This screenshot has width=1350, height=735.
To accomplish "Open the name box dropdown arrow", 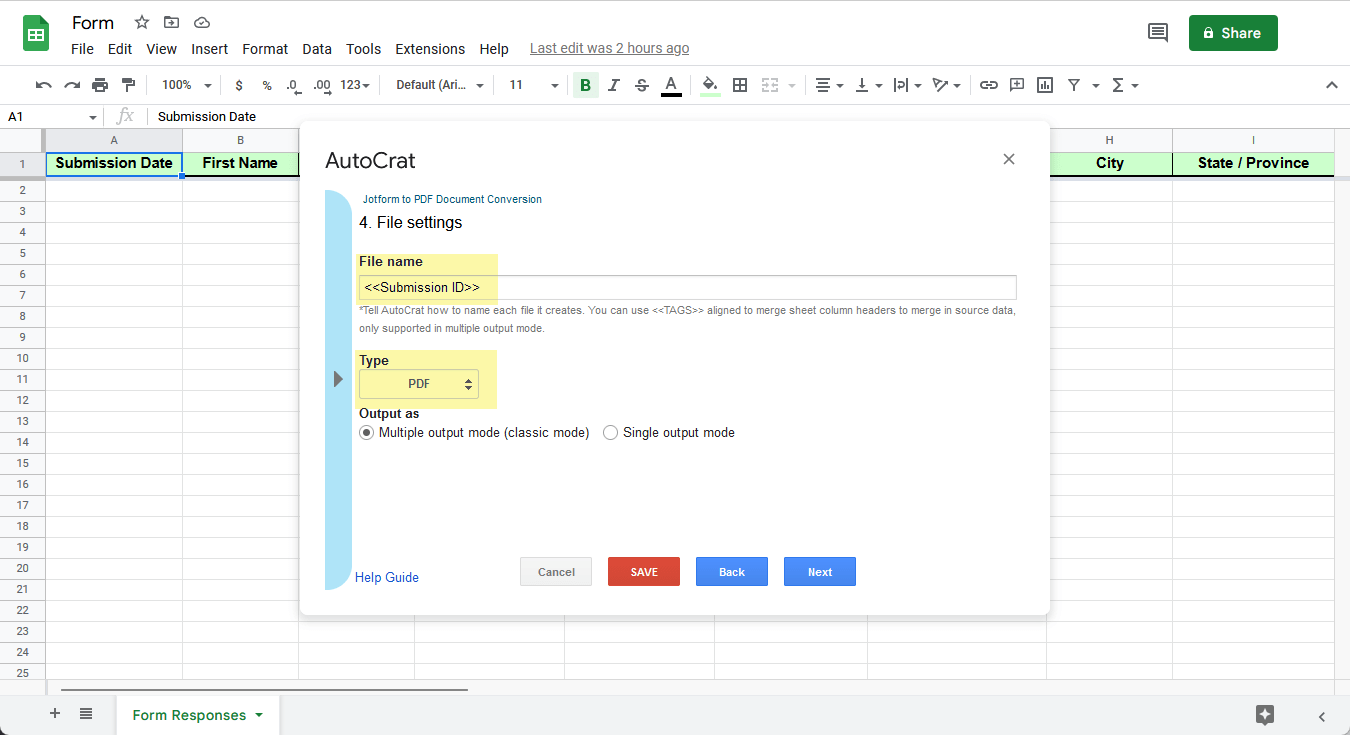I will point(93,117).
